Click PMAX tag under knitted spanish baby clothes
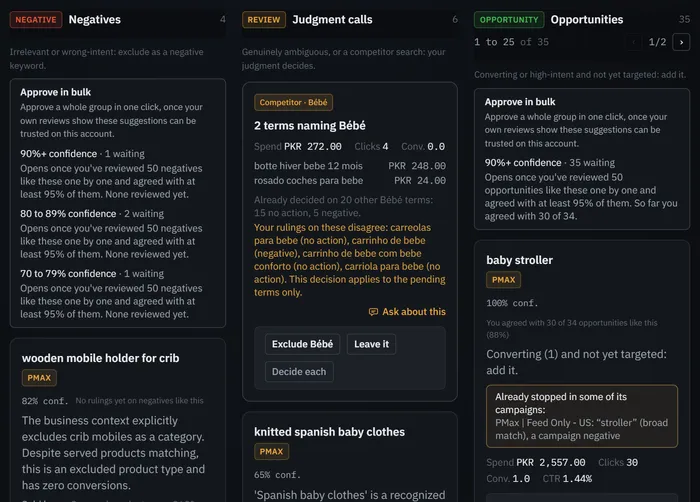The height and width of the screenshot is (502, 700). (271, 452)
